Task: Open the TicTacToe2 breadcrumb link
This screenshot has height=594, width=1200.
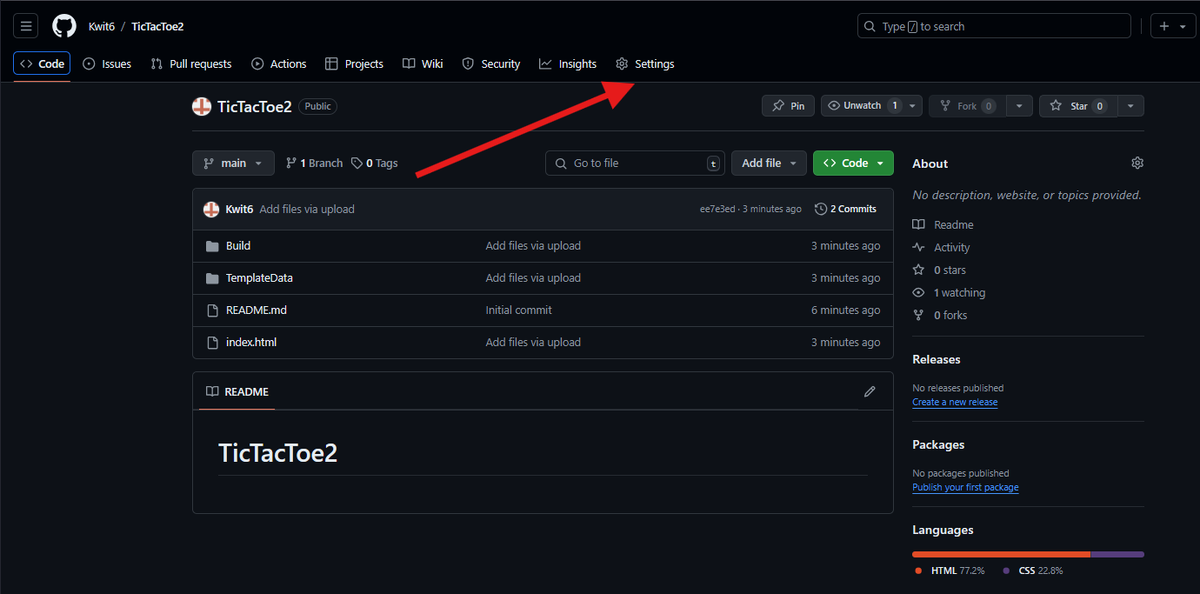Action: pyautogui.click(x=157, y=26)
